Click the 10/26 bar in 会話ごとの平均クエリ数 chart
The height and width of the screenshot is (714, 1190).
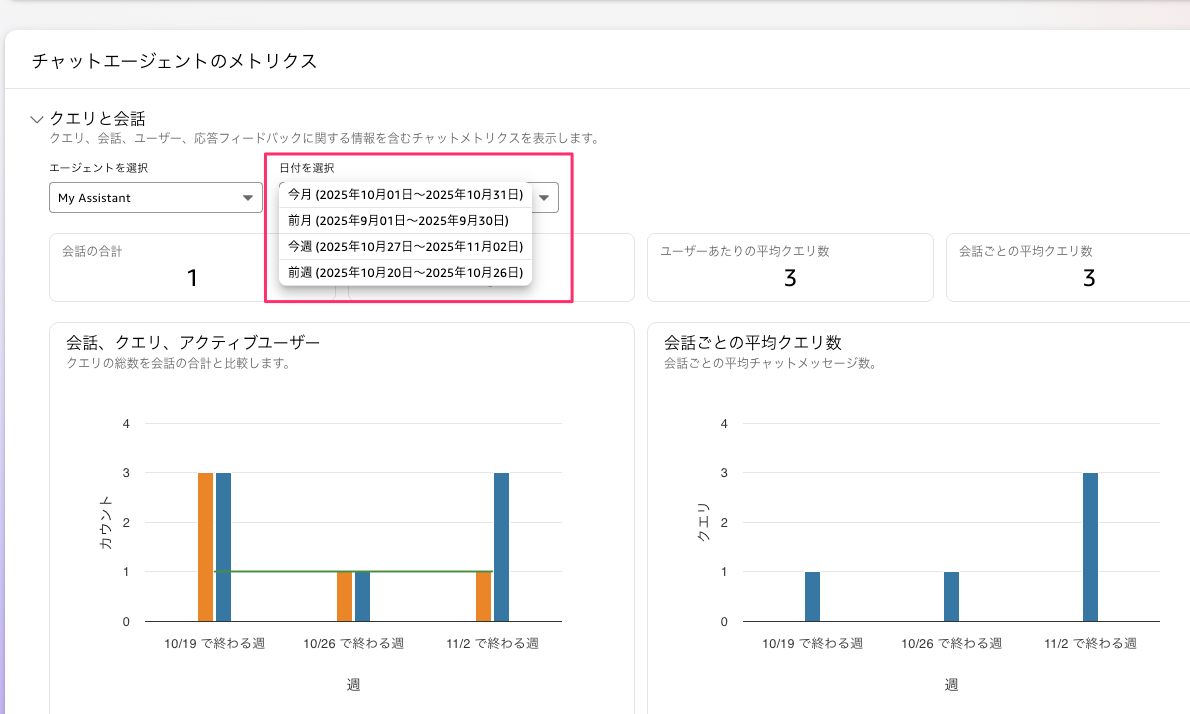951,597
